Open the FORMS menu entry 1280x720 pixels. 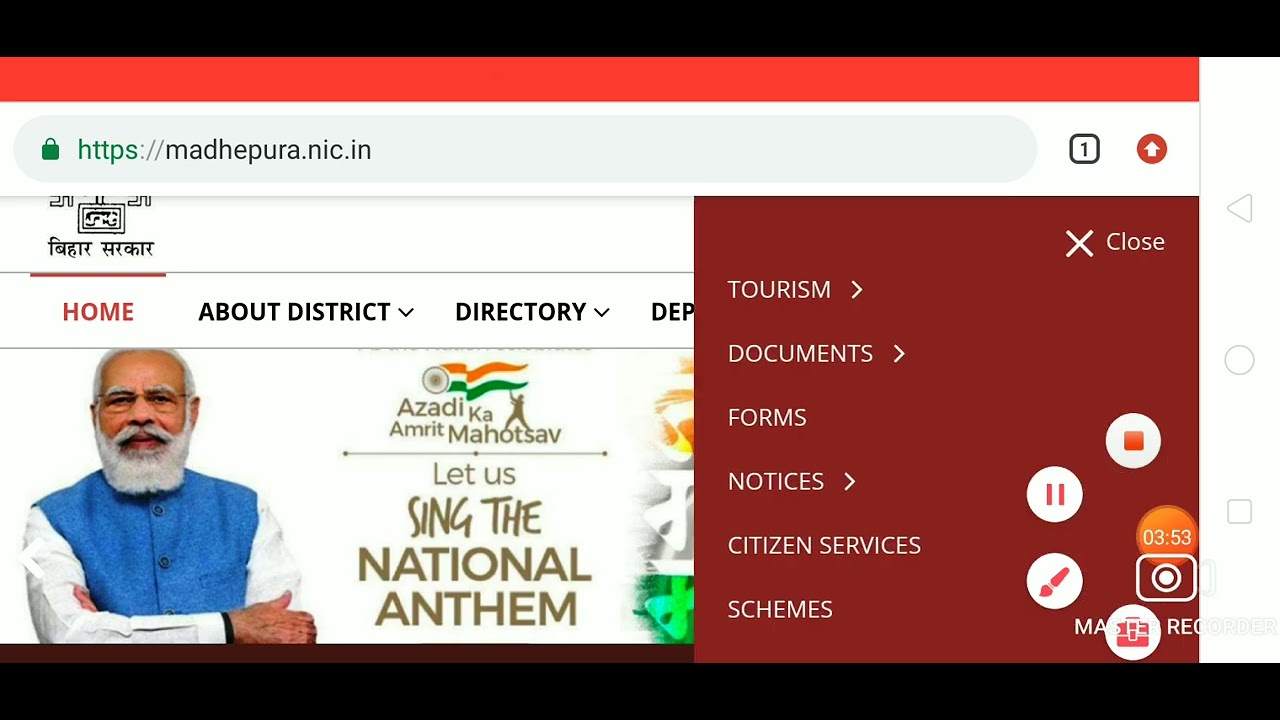point(767,418)
